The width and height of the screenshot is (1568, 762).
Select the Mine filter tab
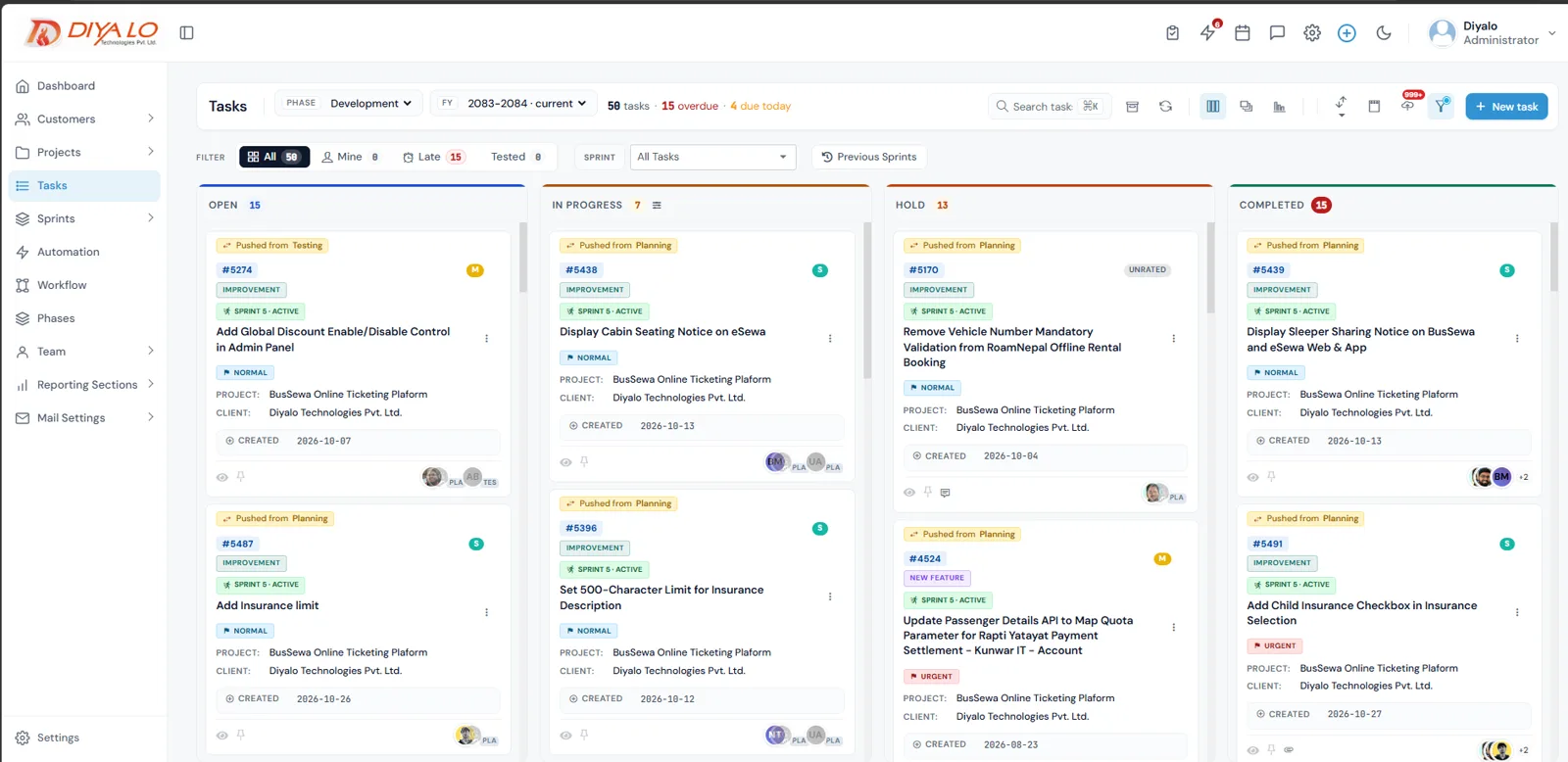click(x=350, y=157)
